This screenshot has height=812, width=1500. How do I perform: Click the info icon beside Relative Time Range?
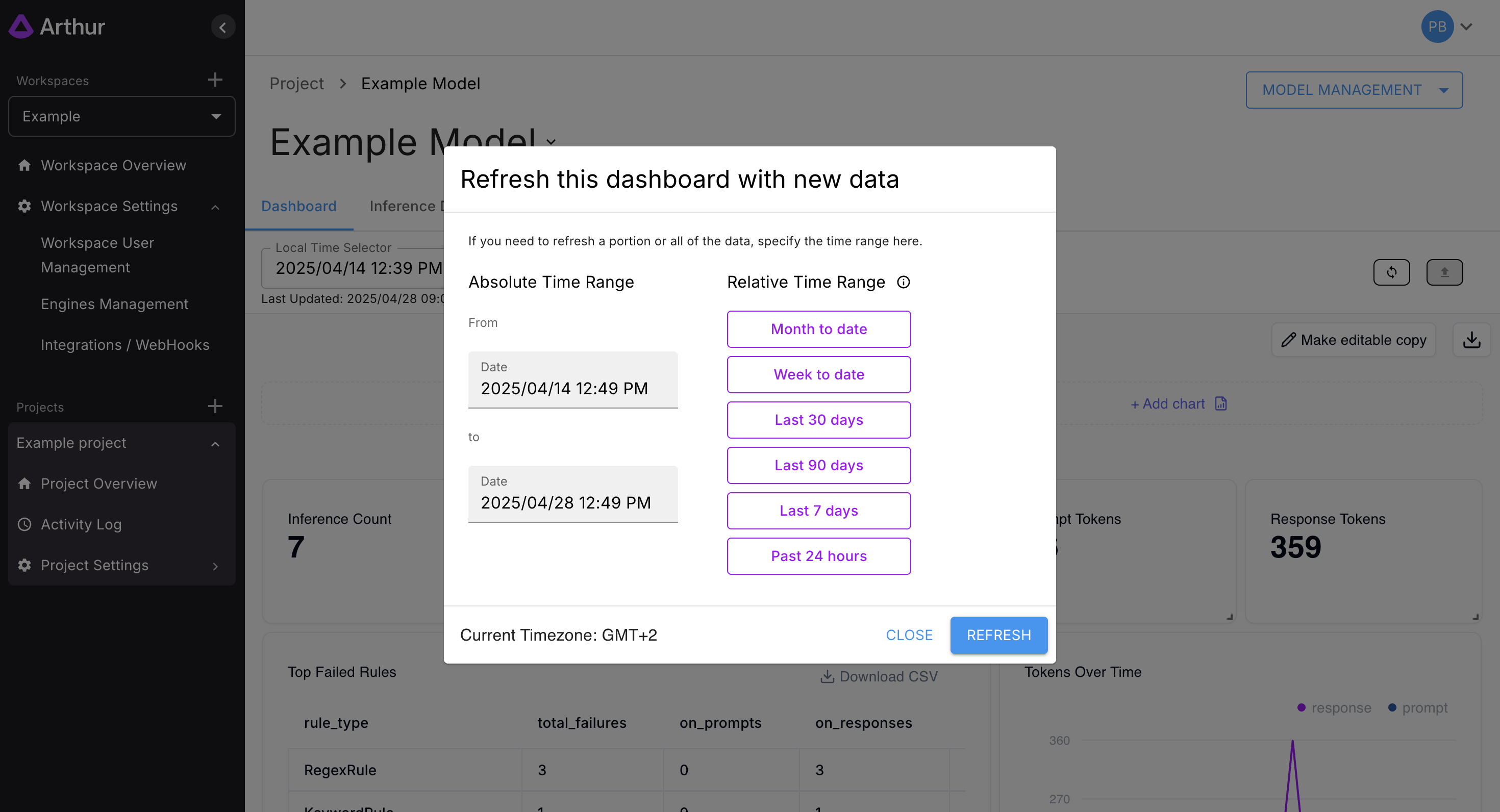(903, 282)
